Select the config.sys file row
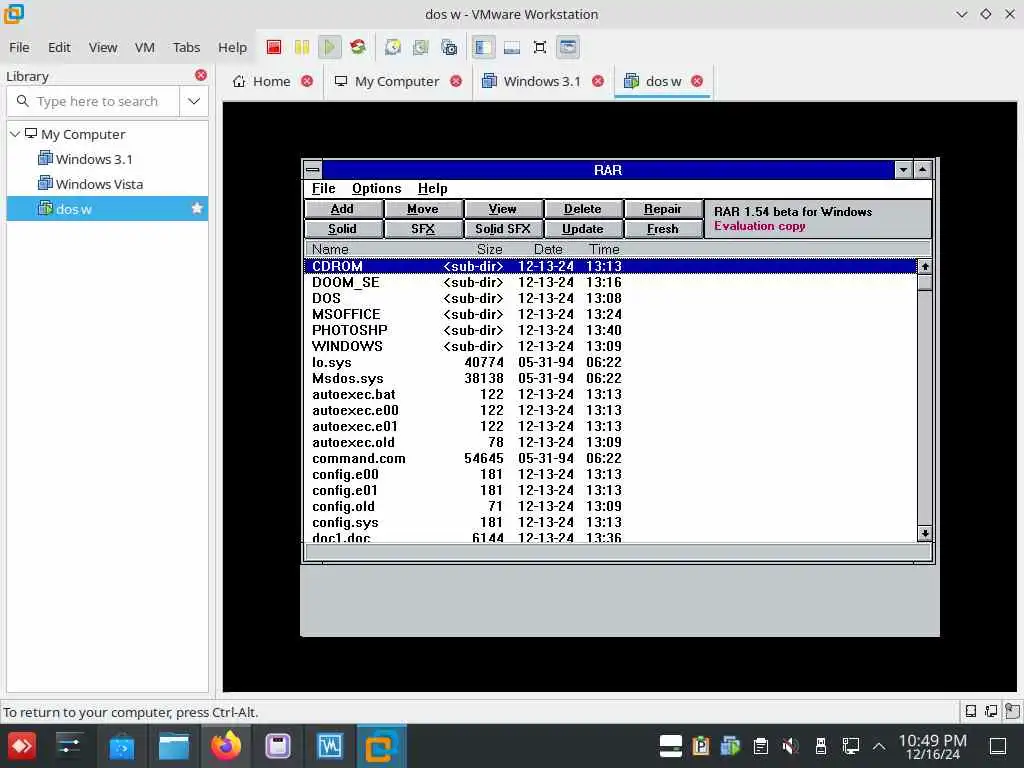 [611, 522]
